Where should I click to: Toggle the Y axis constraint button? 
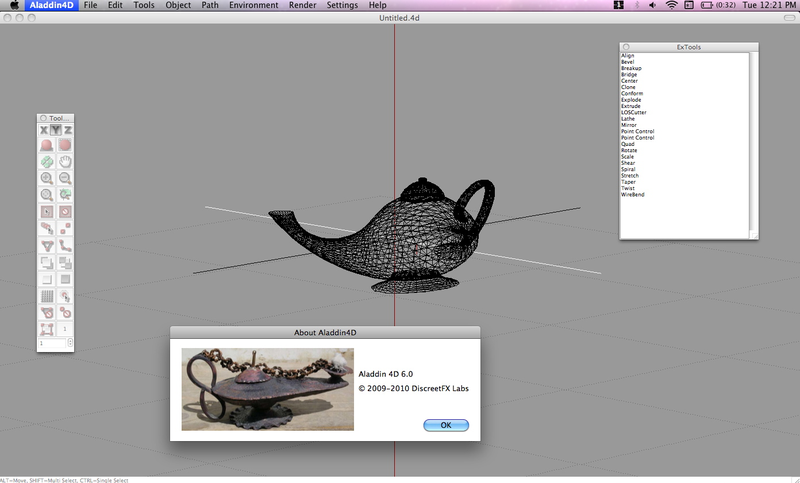(x=56, y=130)
